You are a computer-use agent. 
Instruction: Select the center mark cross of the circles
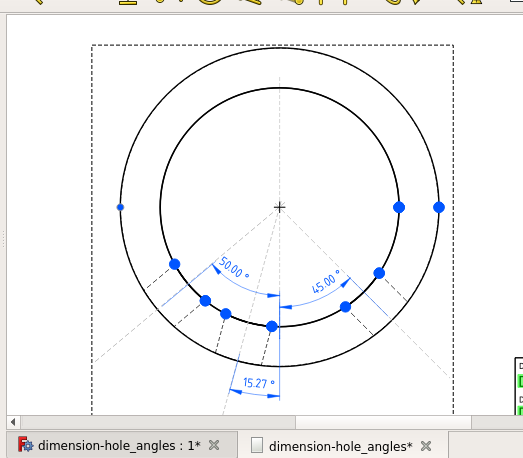click(x=280, y=207)
